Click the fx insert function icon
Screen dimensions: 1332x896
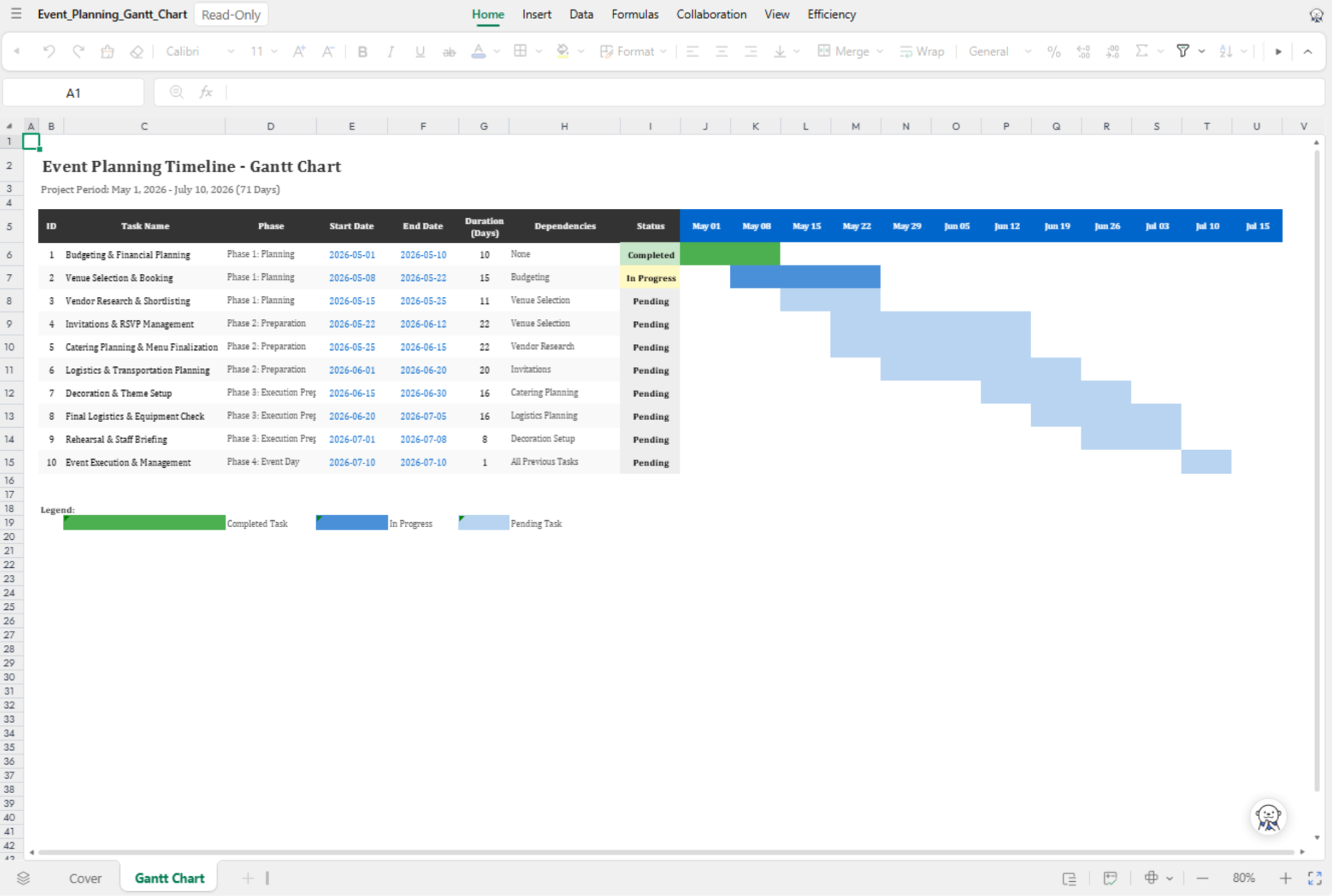205,92
